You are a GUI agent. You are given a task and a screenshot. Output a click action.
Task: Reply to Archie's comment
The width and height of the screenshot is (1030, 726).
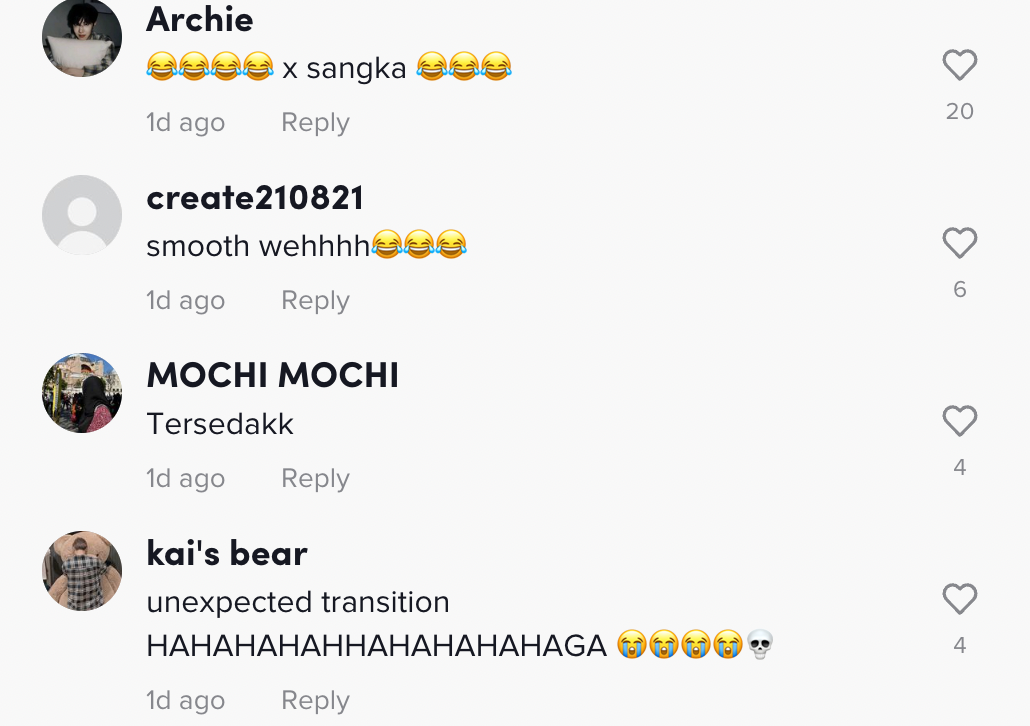tap(315, 123)
